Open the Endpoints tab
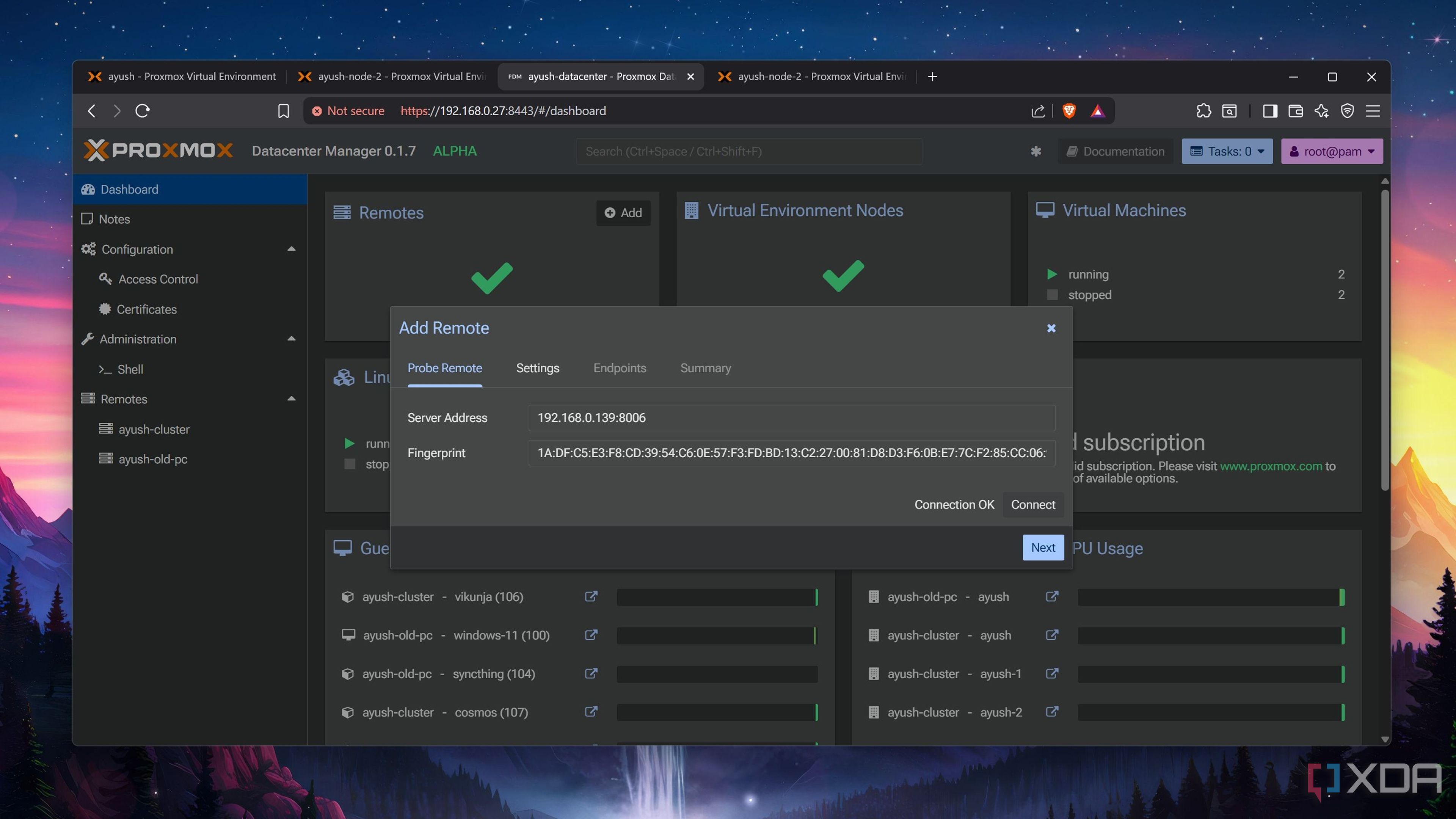The height and width of the screenshot is (819, 1456). click(620, 368)
